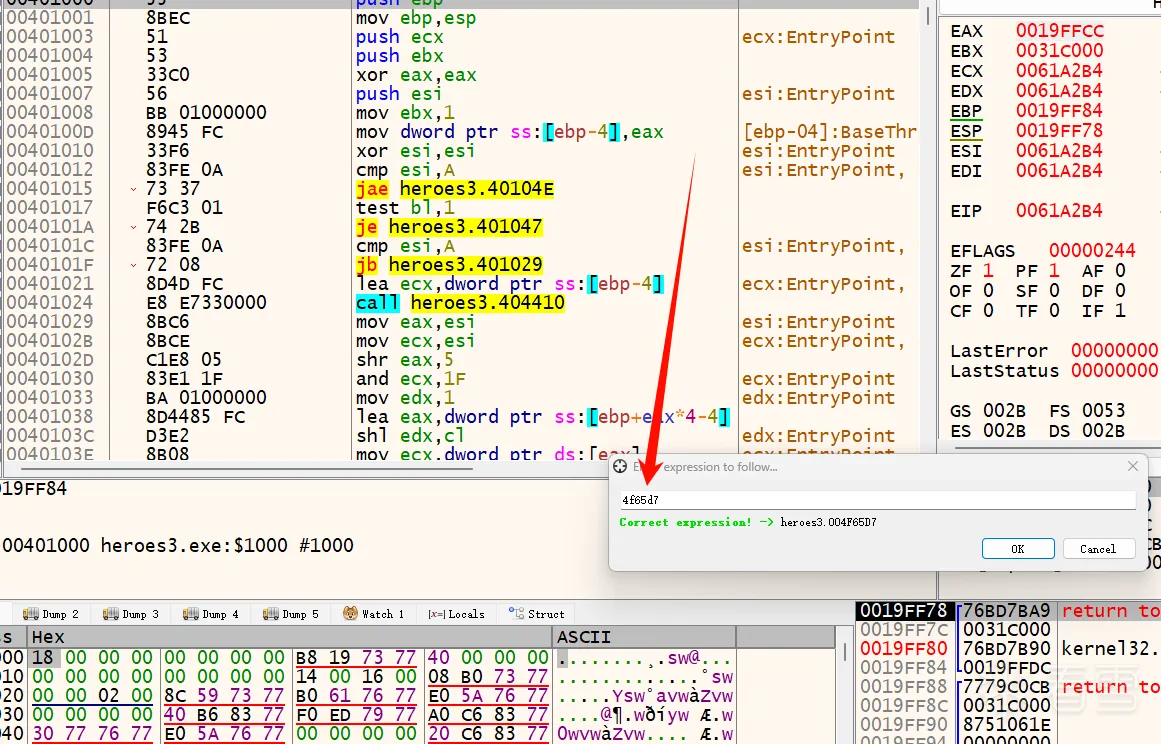
Task: Click Cancel in the expression dialog
Action: click(1097, 549)
